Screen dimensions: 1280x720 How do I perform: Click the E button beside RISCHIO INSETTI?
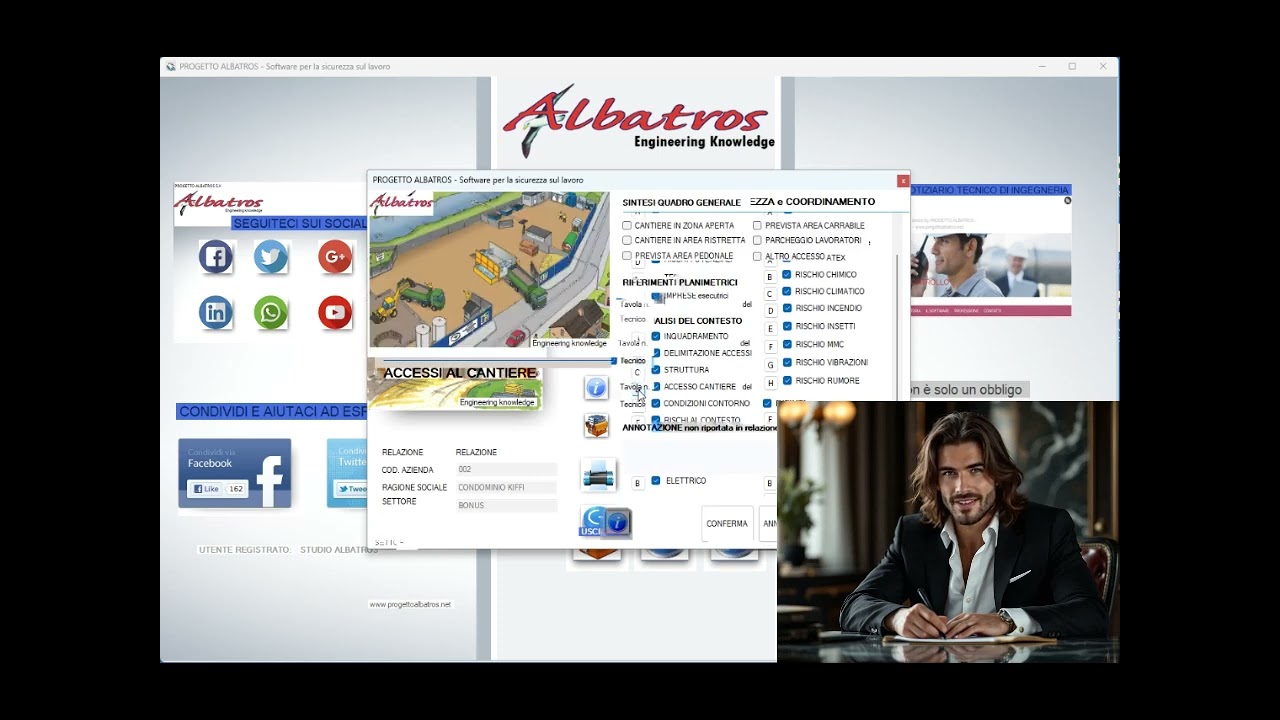click(x=770, y=329)
